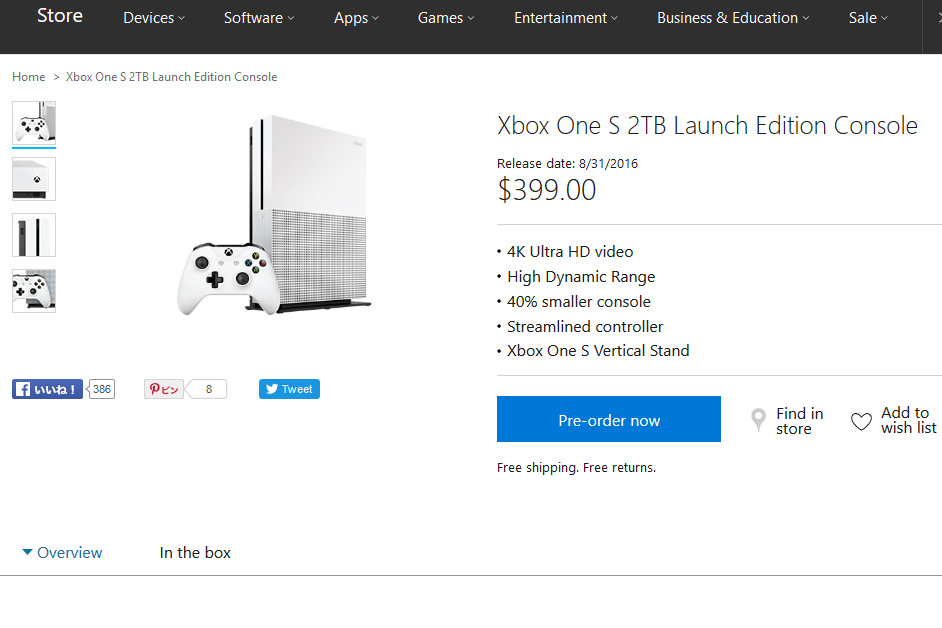Select the second product thumbnail
This screenshot has height=628, width=942.
click(x=34, y=179)
